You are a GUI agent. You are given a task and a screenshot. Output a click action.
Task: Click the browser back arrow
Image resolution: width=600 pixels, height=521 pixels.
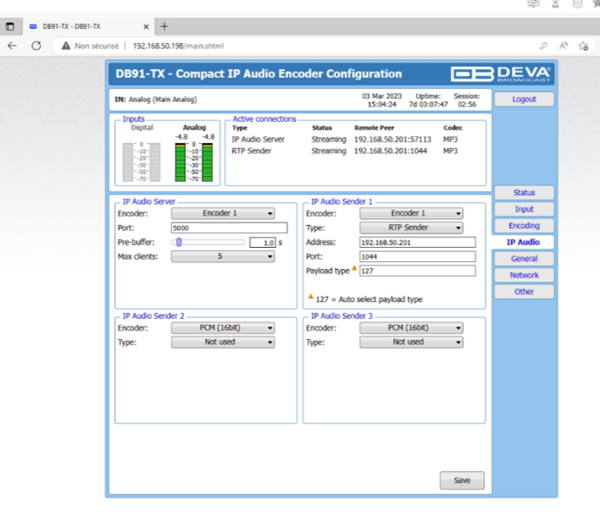point(12,46)
